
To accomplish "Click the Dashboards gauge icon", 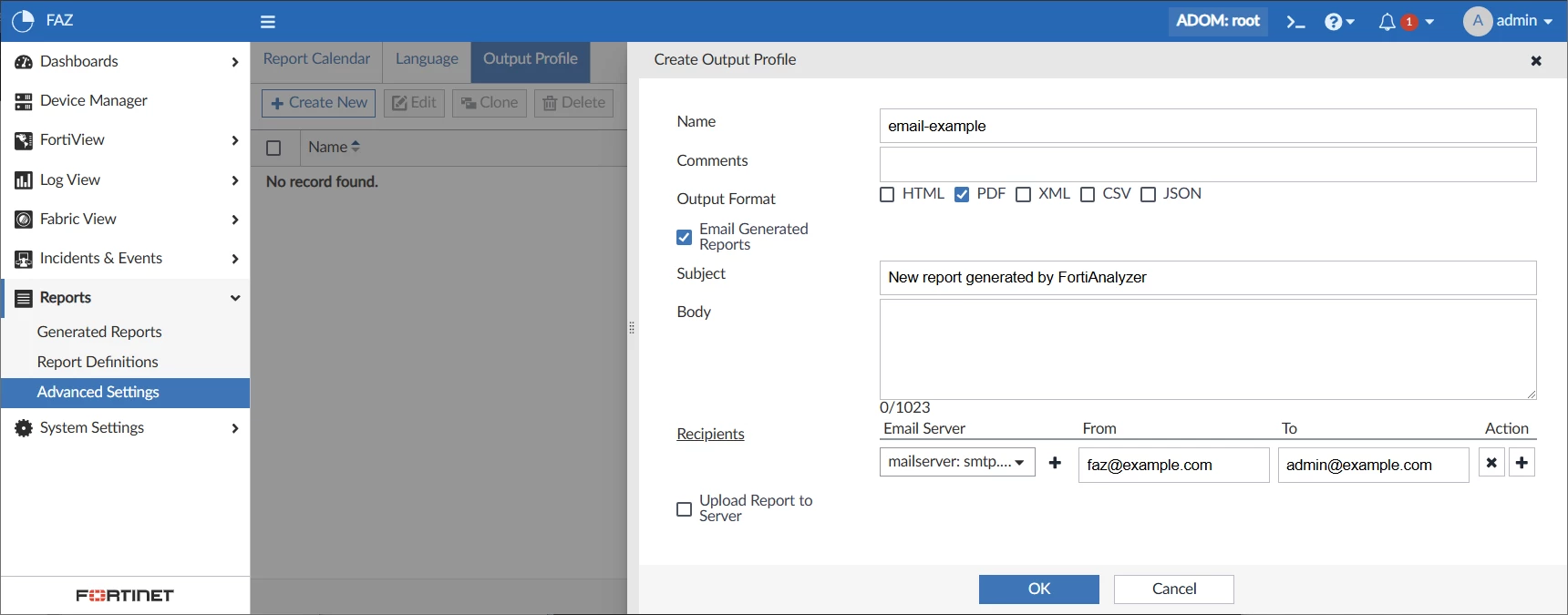I will click(x=24, y=62).
